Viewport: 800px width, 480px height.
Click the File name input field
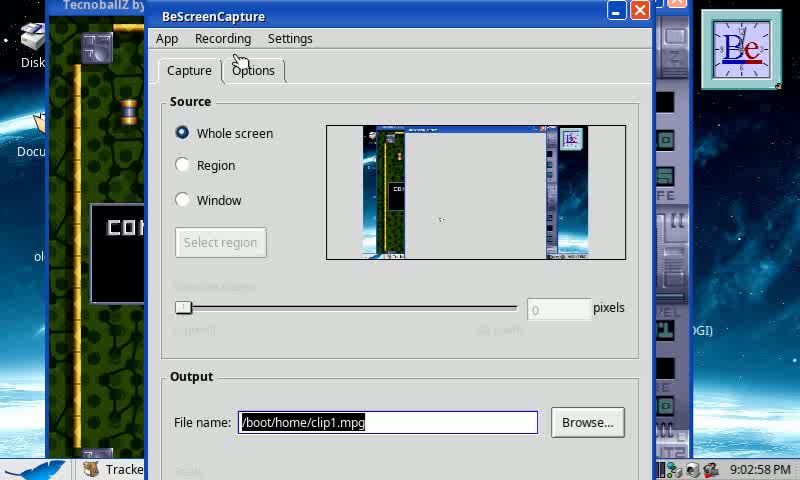[x=388, y=422]
